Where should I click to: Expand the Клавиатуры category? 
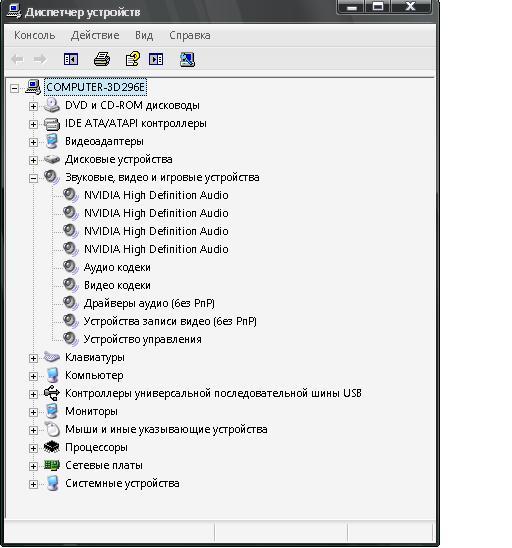point(33,358)
